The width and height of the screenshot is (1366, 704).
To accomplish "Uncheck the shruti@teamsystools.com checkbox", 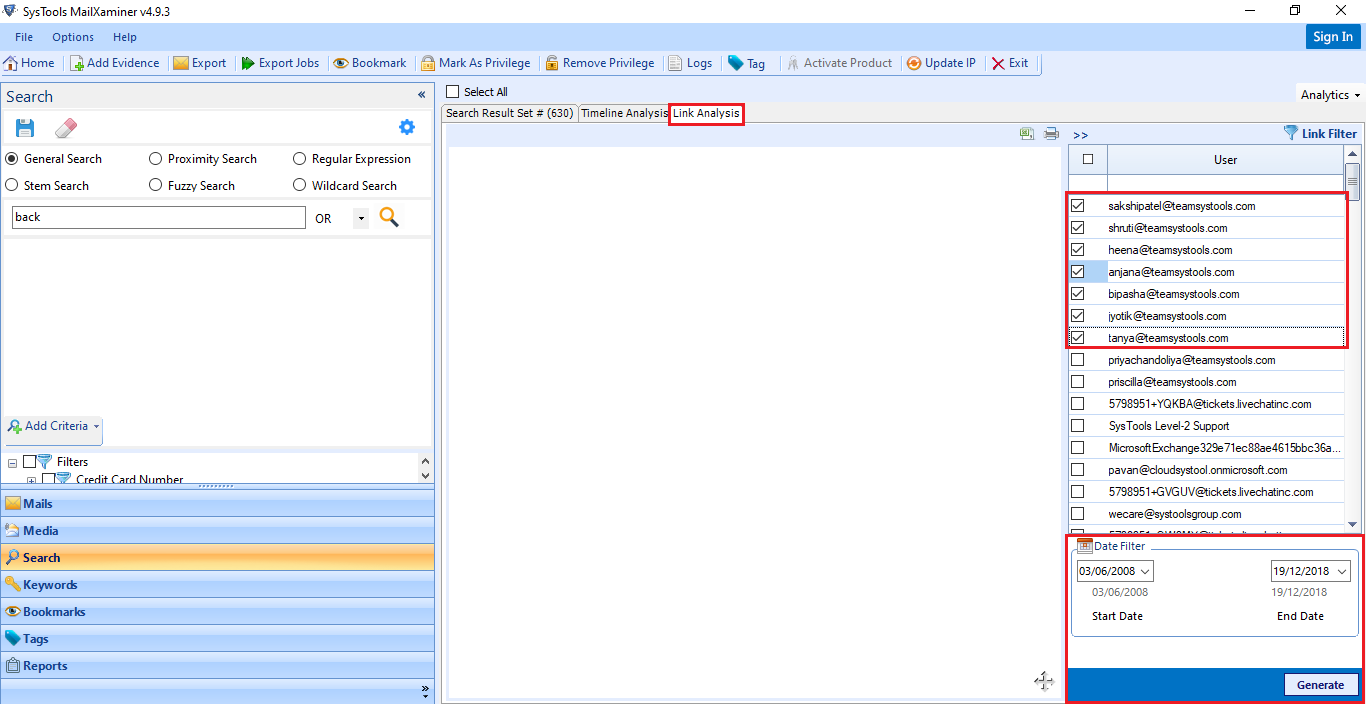I will point(1078,228).
